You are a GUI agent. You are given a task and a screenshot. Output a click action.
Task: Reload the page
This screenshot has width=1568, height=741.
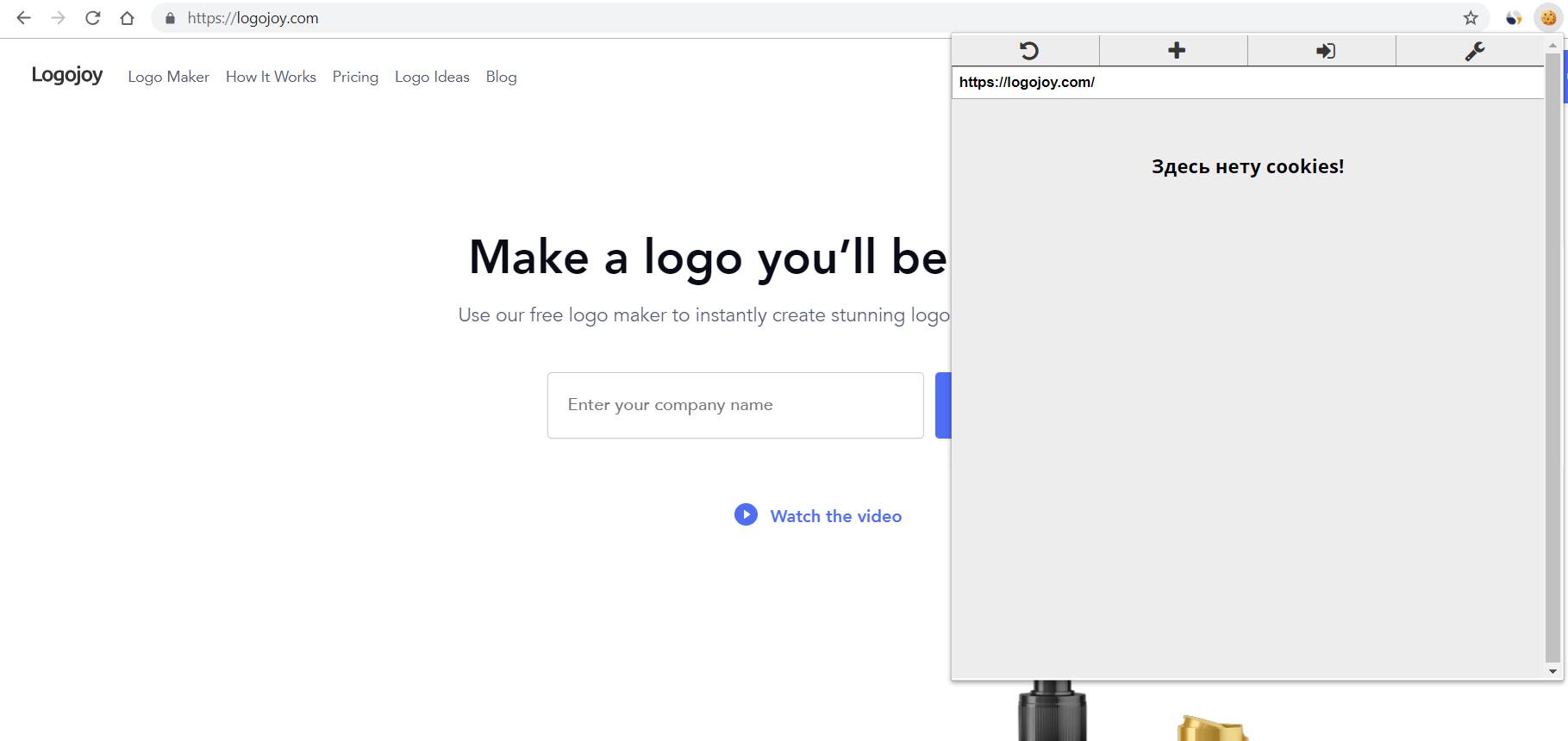point(92,18)
